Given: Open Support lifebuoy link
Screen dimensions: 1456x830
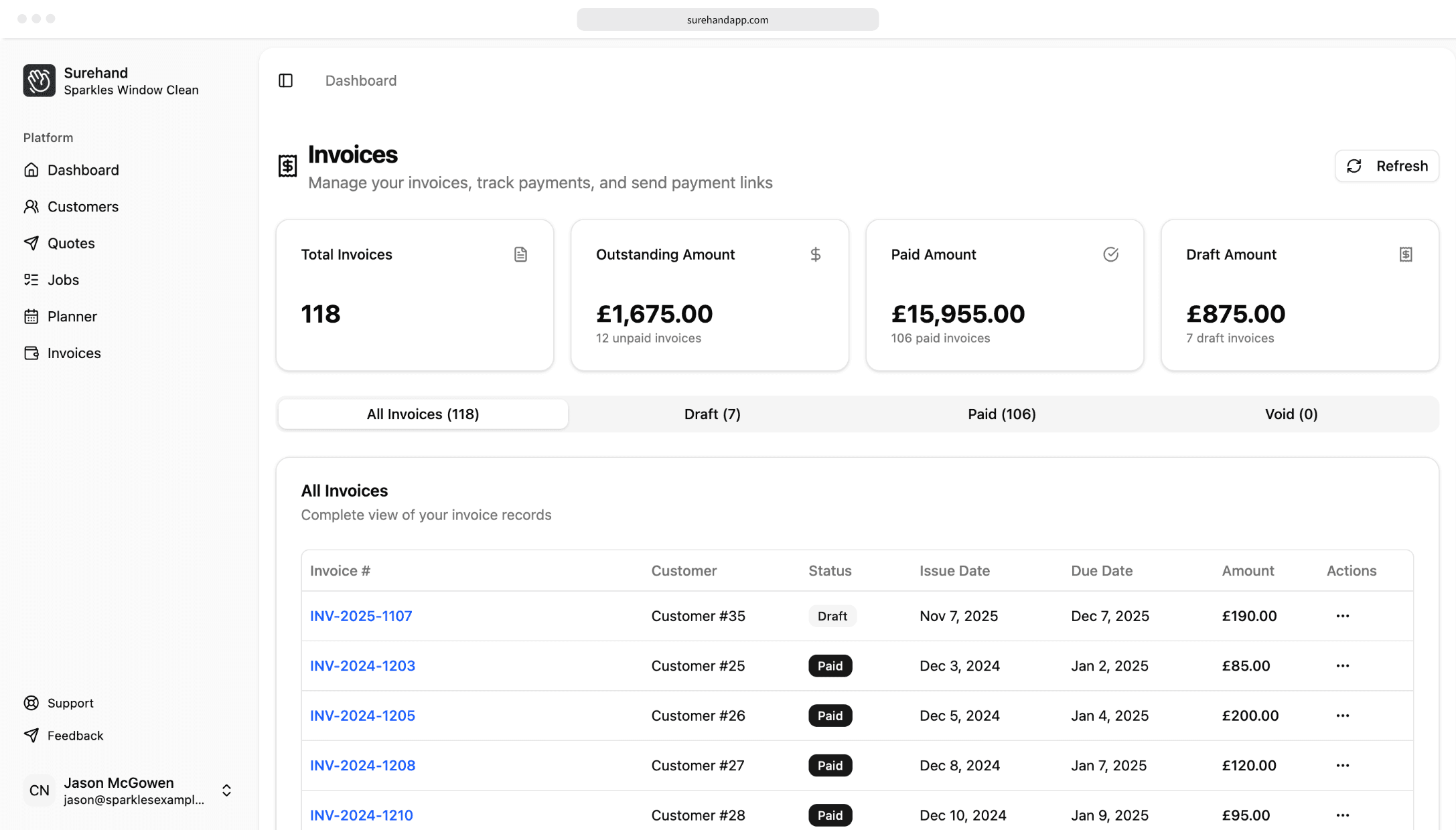Looking at the screenshot, I should (70, 703).
